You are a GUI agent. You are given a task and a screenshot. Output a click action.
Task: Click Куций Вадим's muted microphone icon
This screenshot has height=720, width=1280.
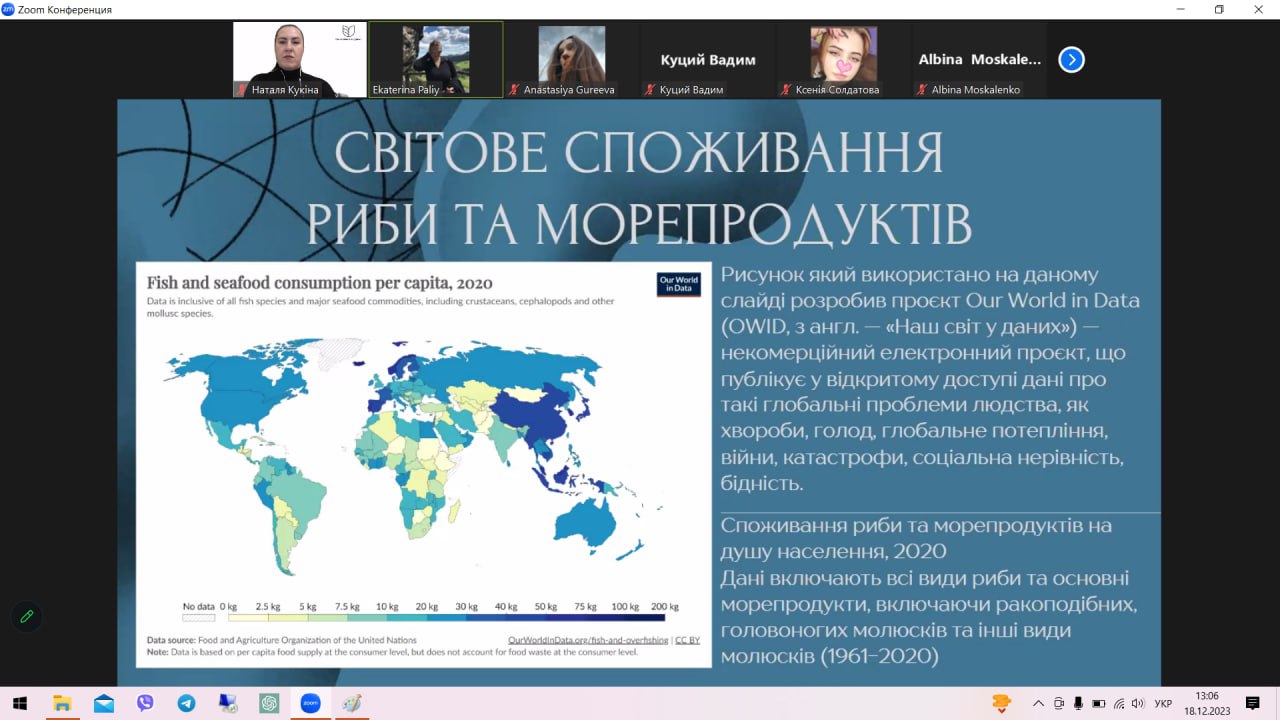click(x=649, y=90)
